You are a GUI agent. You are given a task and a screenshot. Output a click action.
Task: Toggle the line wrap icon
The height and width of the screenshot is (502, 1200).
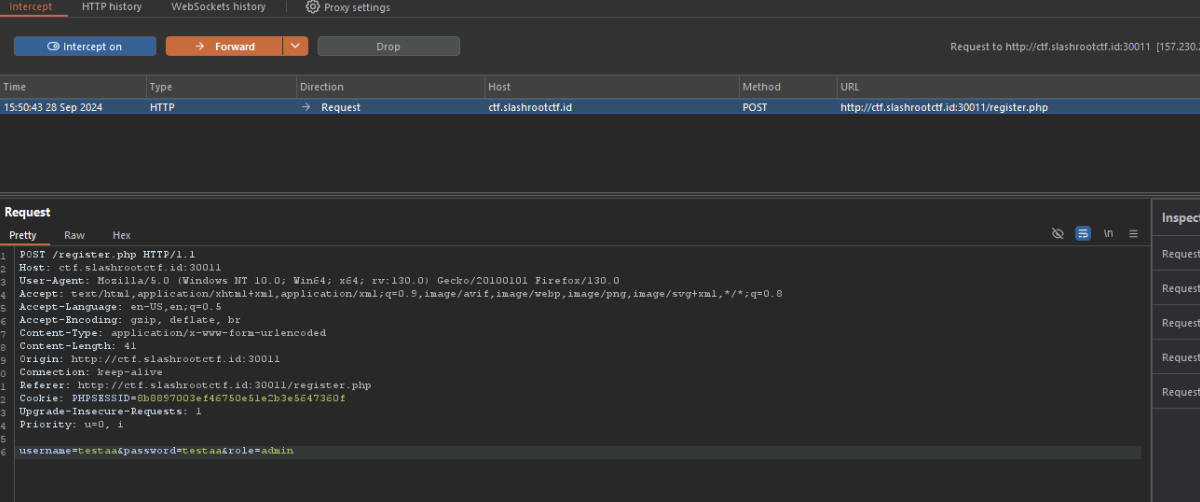coord(1083,233)
